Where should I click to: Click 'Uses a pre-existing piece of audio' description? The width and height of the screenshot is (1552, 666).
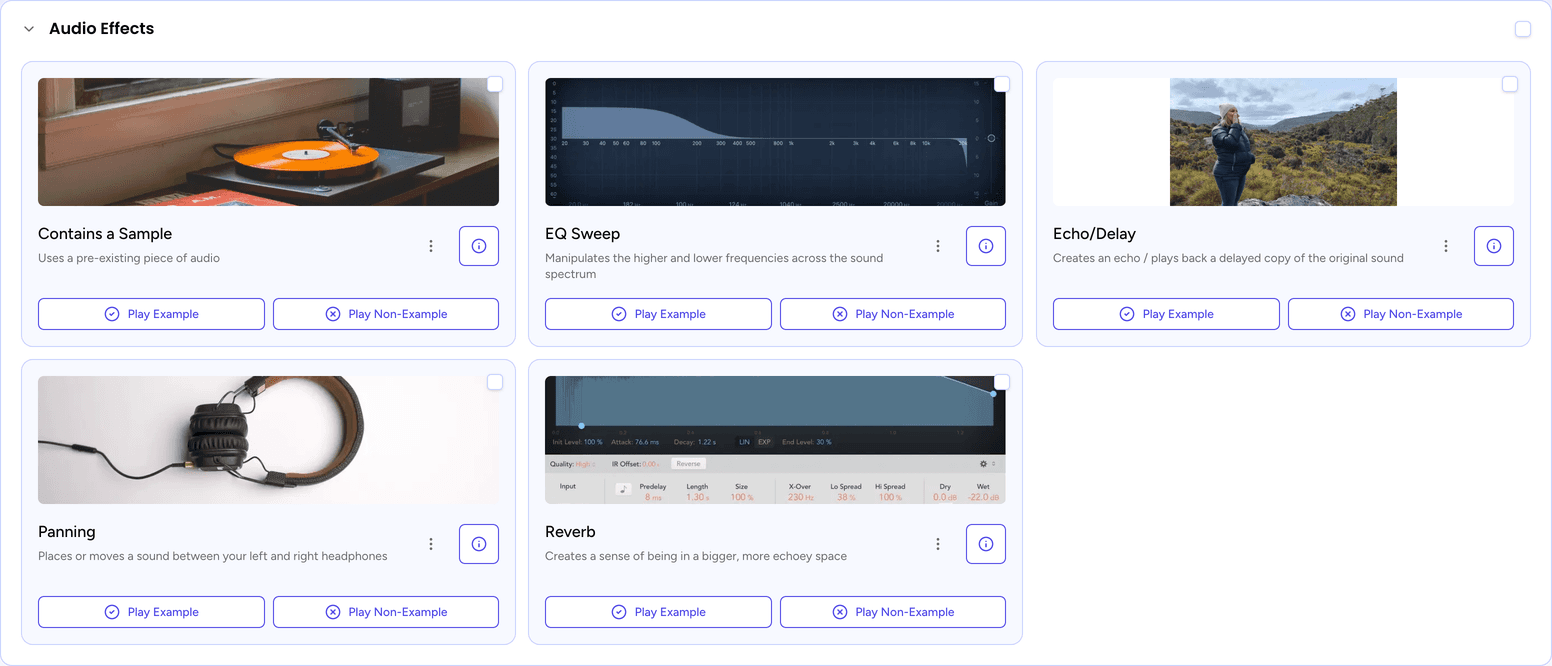click(x=129, y=258)
